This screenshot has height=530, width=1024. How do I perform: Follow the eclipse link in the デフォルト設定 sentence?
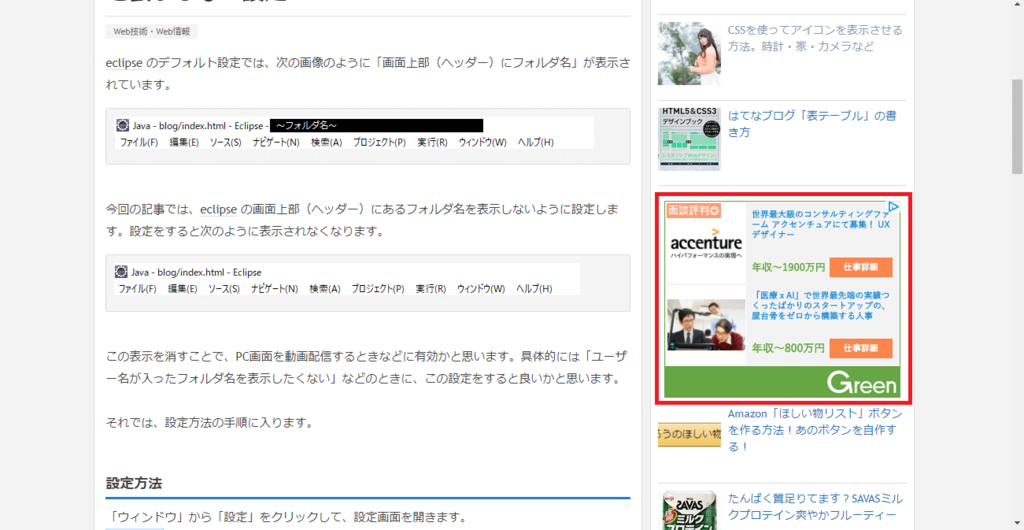(124, 65)
